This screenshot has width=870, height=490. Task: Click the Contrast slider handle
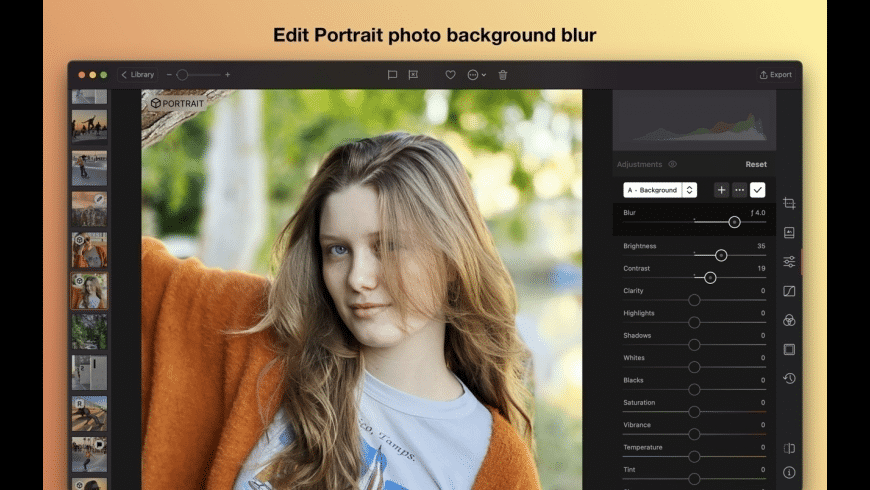point(710,277)
